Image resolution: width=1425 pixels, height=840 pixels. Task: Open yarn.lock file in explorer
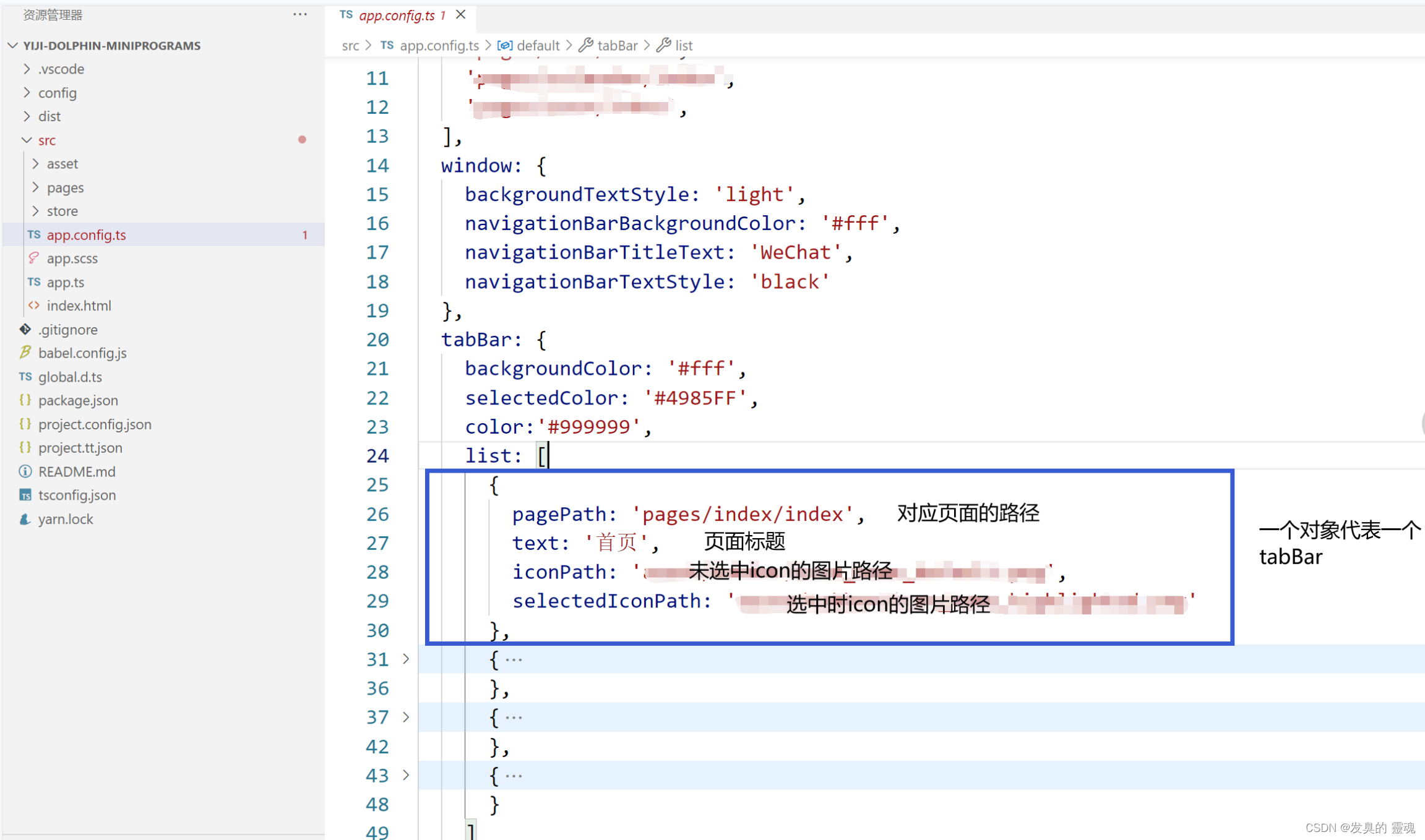click(x=65, y=519)
